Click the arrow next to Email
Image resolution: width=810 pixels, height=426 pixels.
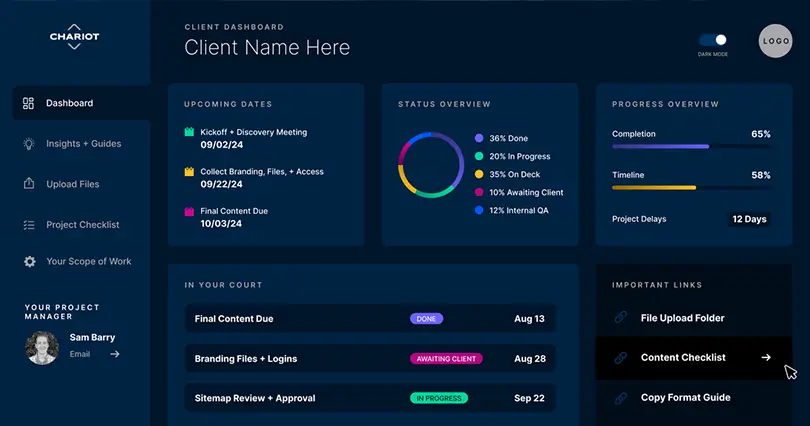115,354
